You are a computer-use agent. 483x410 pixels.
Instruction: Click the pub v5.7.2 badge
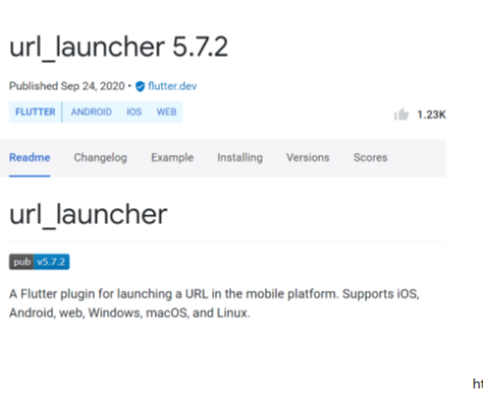point(39,262)
